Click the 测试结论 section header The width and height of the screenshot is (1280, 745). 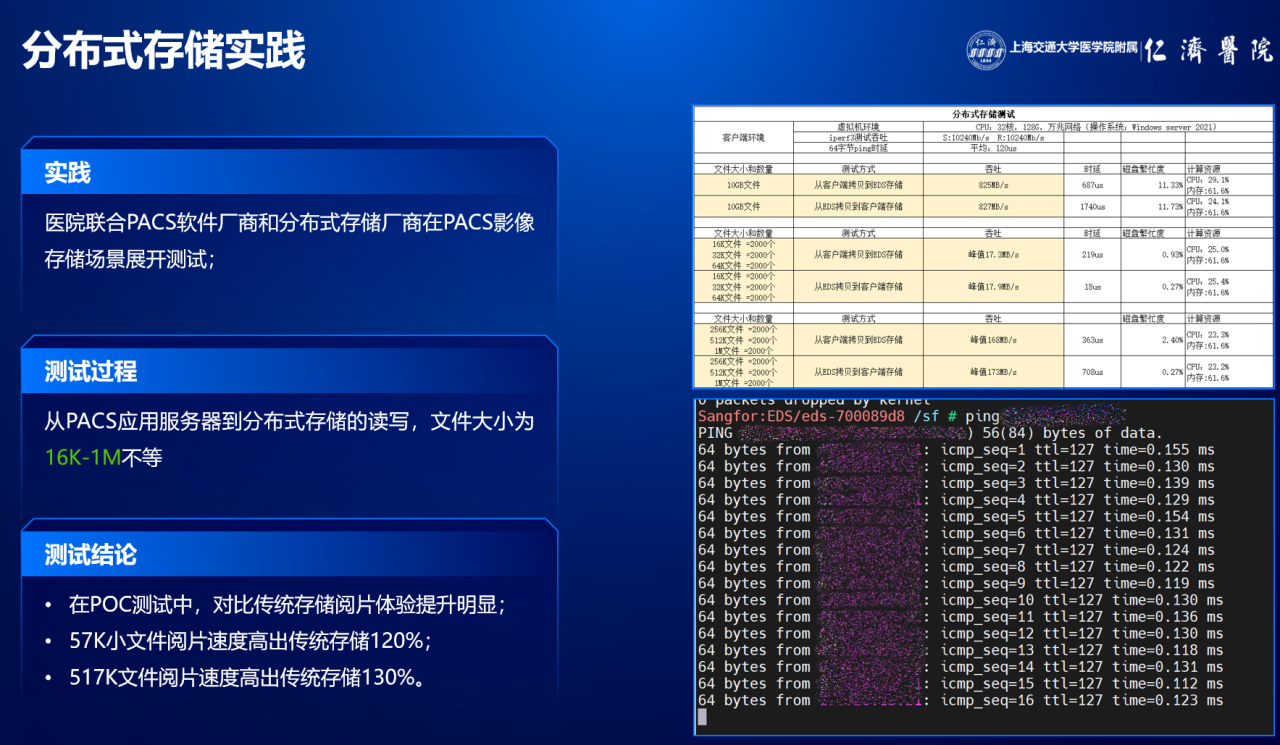pos(90,555)
